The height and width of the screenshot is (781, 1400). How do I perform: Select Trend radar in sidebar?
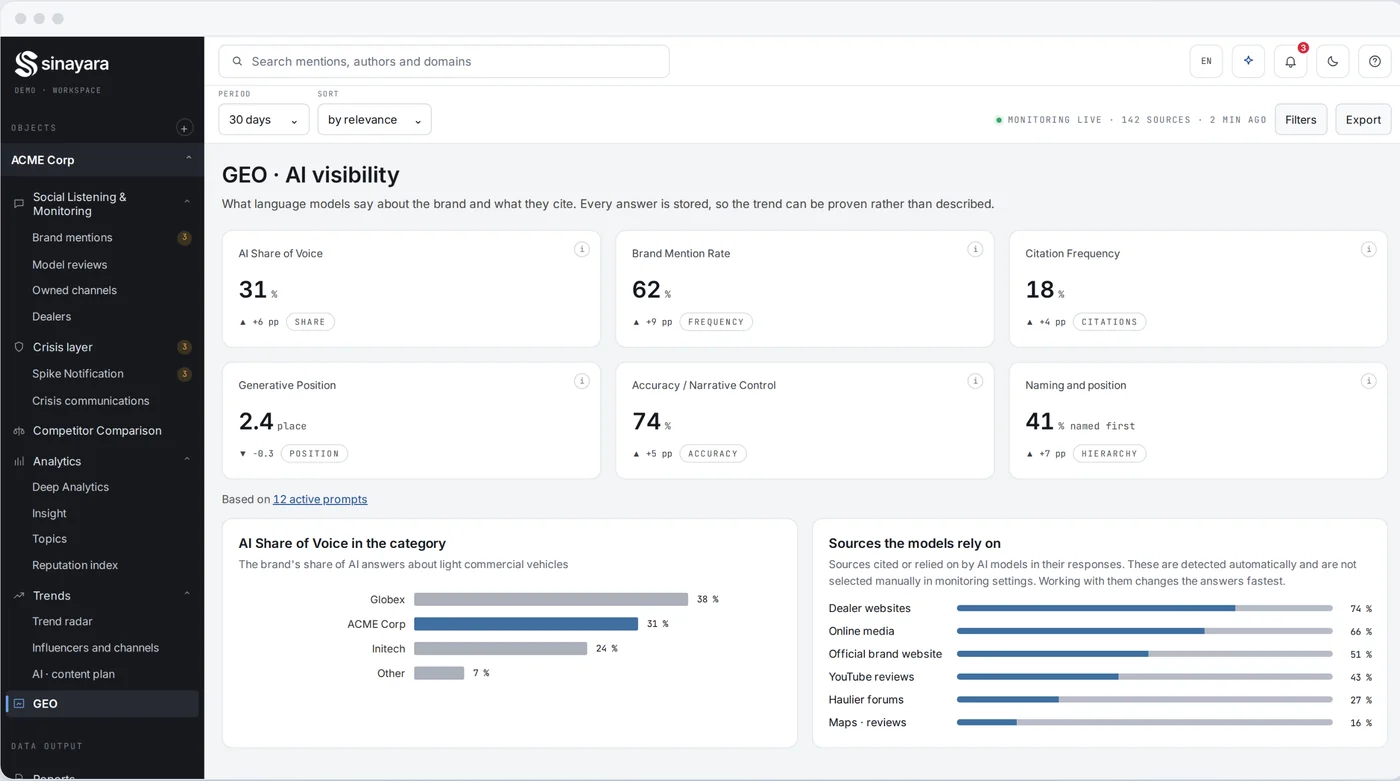(62, 621)
